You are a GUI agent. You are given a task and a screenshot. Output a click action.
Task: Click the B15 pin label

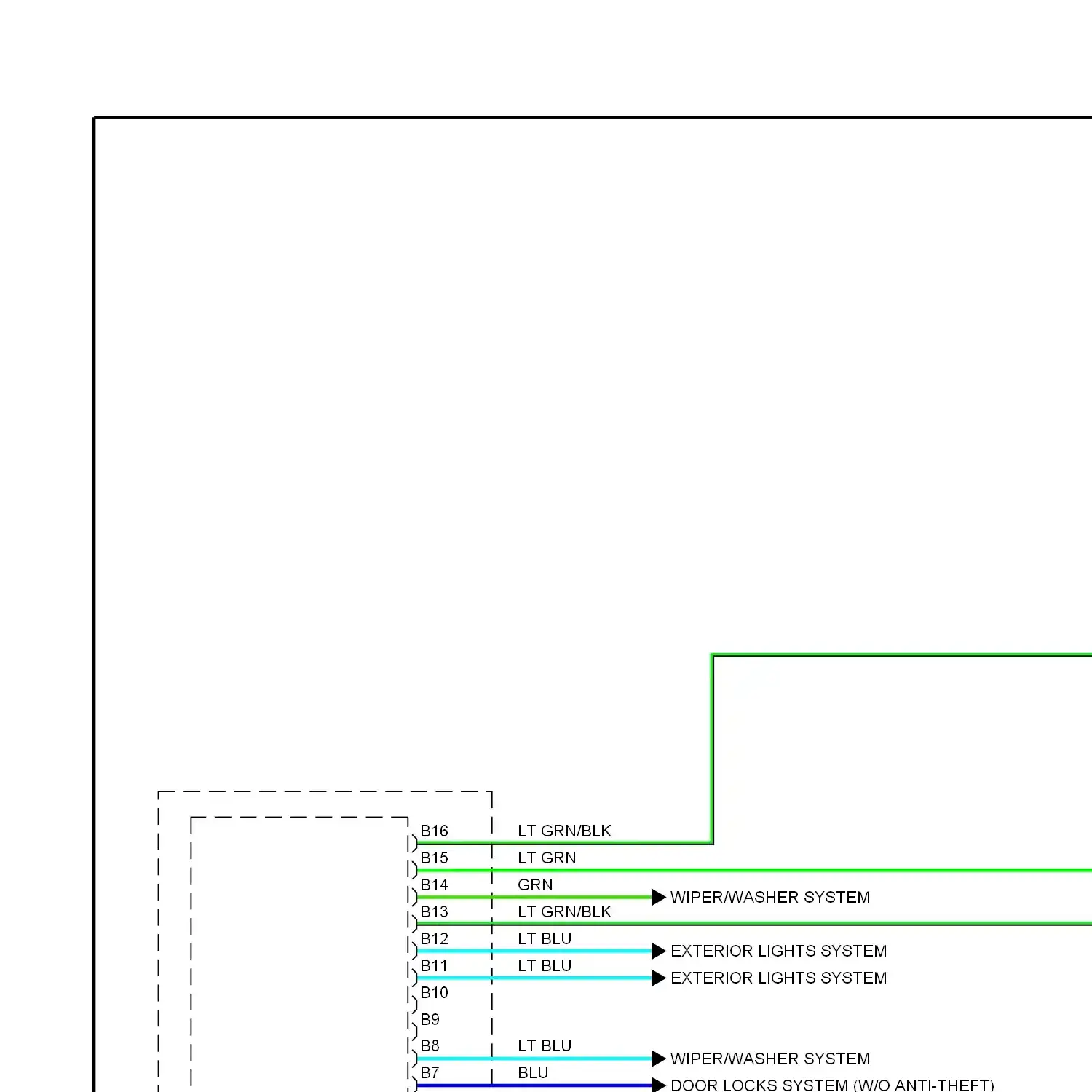[x=434, y=858]
